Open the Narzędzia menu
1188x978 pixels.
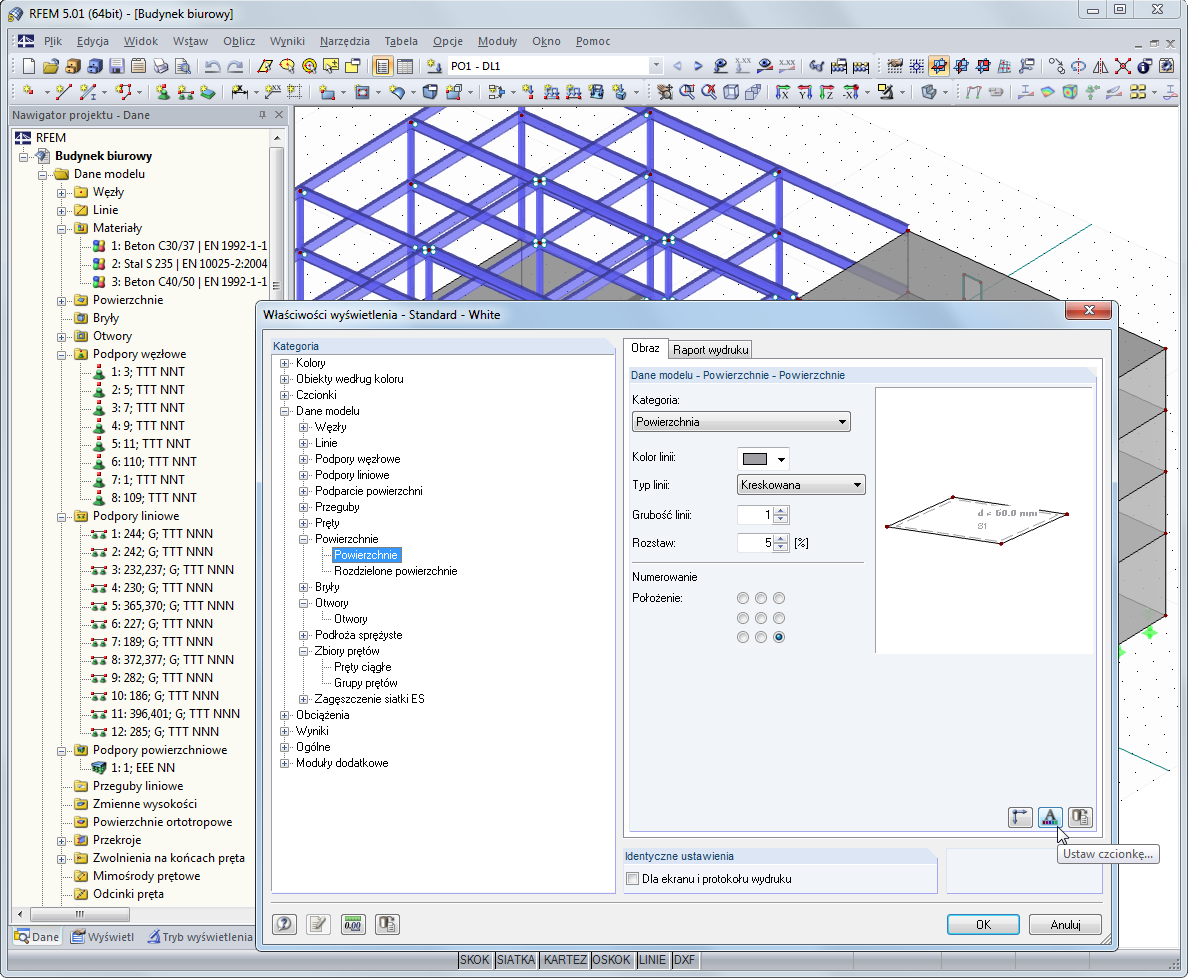pyautogui.click(x=345, y=41)
